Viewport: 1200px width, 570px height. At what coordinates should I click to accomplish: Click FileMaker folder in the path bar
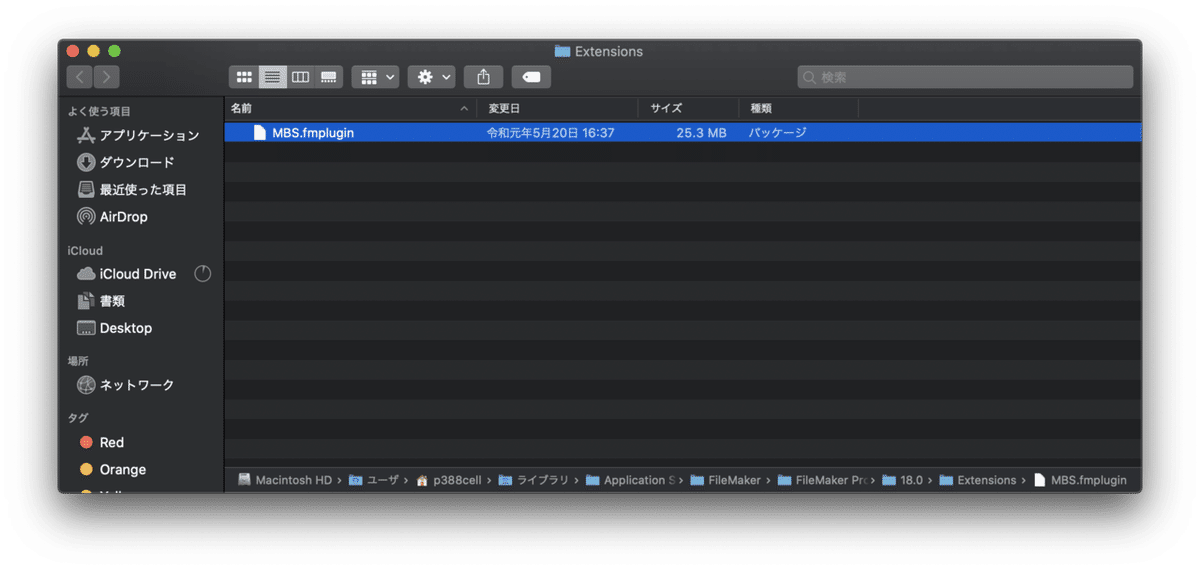coord(725,480)
